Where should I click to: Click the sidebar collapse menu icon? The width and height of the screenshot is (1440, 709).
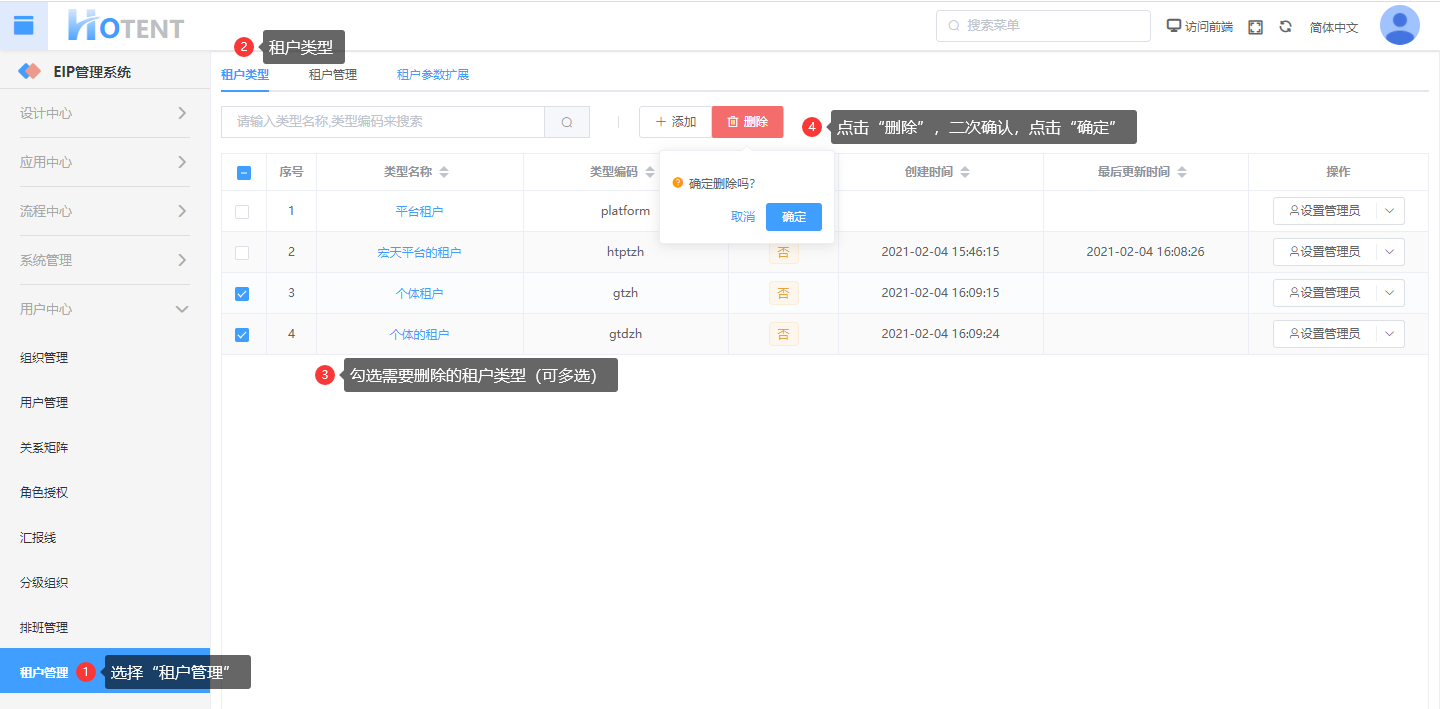(23, 25)
